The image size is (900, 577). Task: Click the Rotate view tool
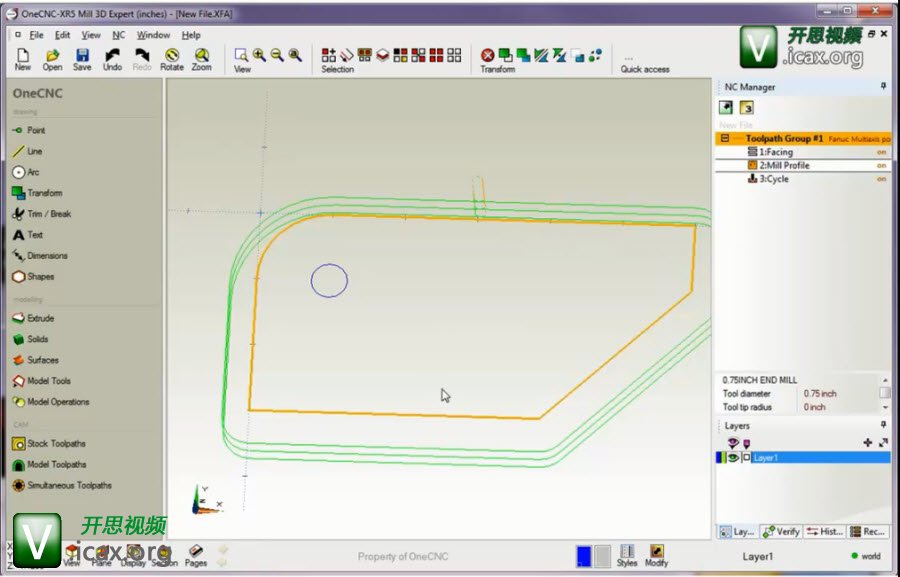pyautogui.click(x=172, y=59)
